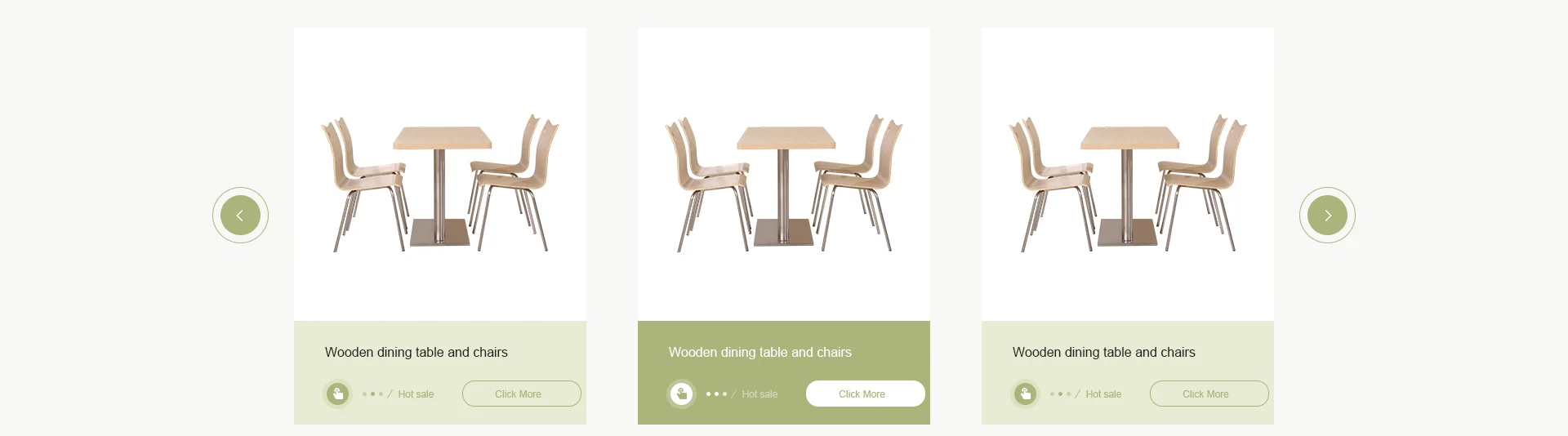Click three-dot indicator in the first card

pos(372,394)
